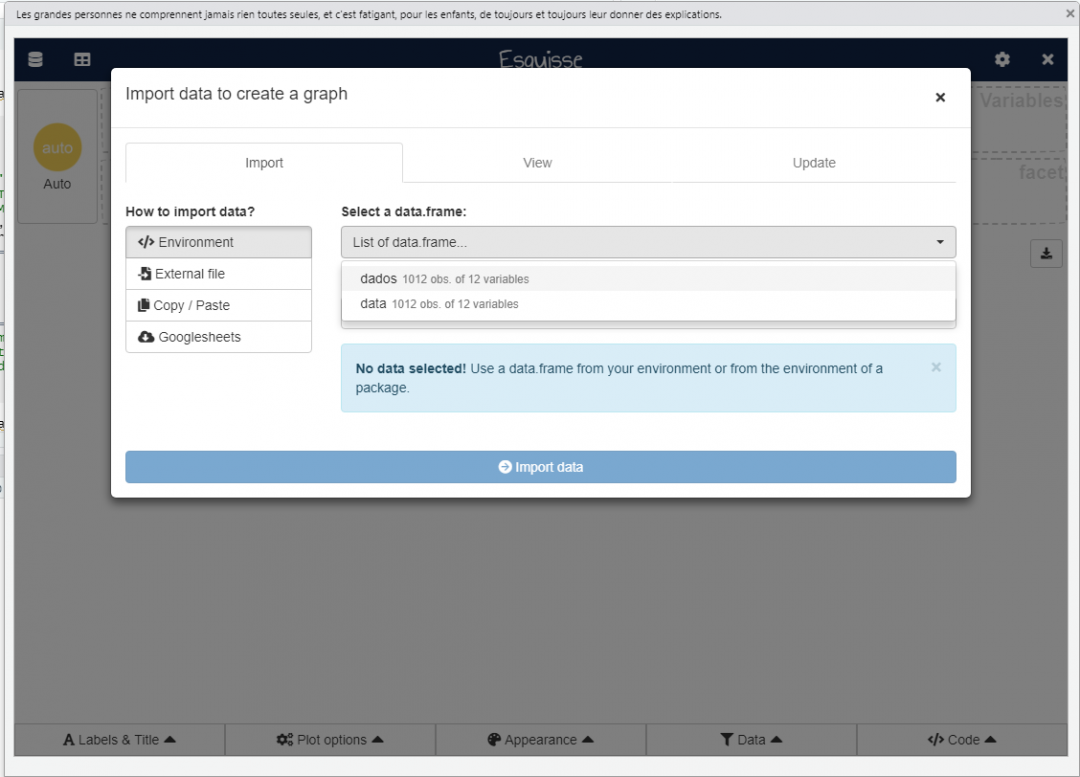Image resolution: width=1080 pixels, height=777 pixels.
Task: Expand the Labels & Title panel
Action: (120, 740)
